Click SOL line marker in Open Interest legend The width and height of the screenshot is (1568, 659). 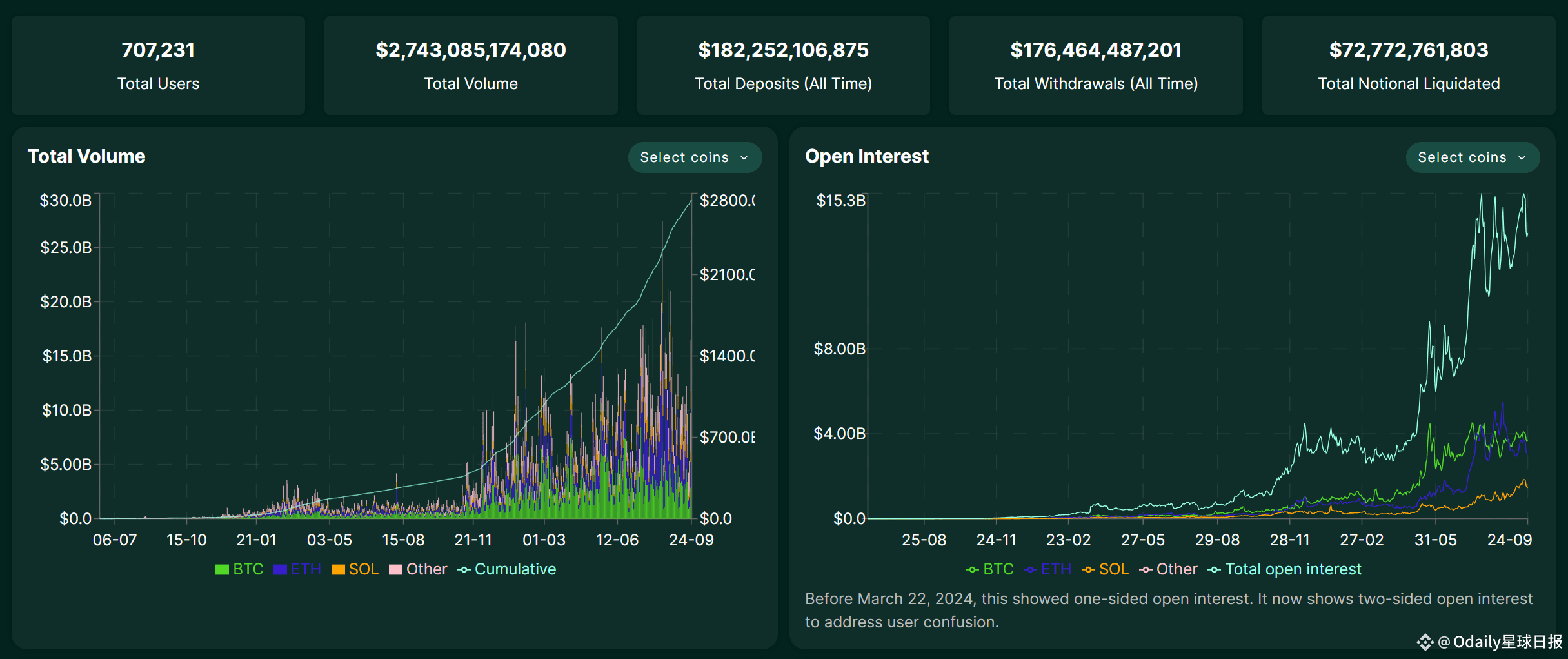click(x=1088, y=569)
